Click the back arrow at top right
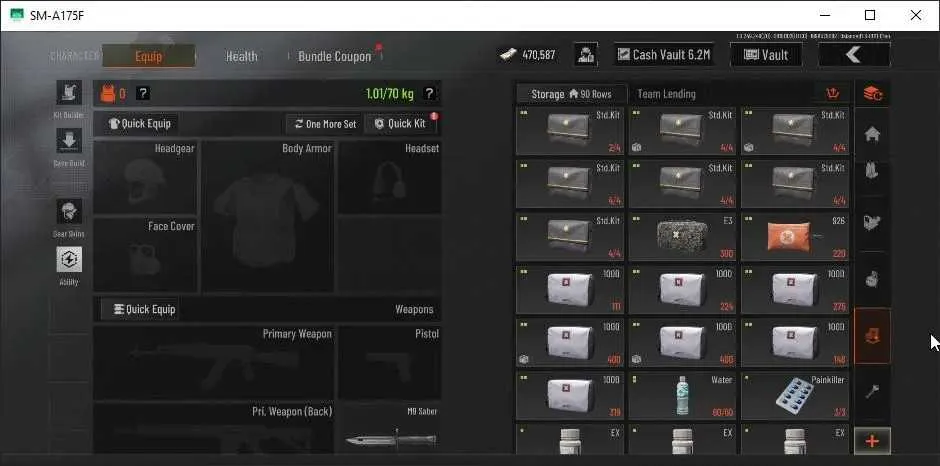Image resolution: width=940 pixels, height=466 pixels. tap(854, 55)
